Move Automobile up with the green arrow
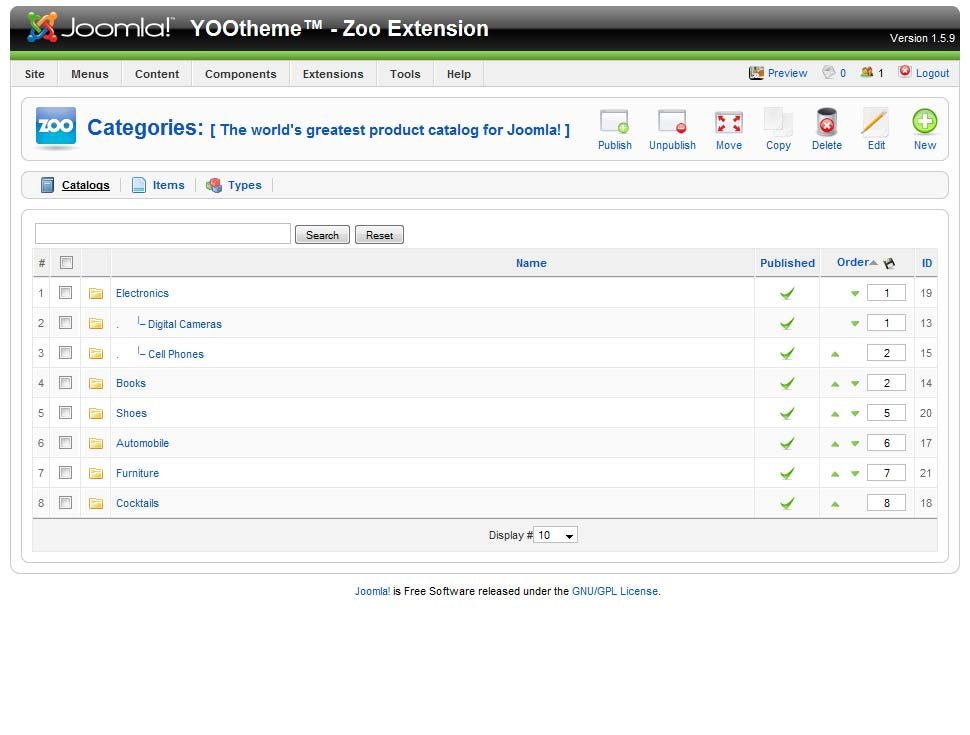Viewport: 970px width, 735px height. 835,444
